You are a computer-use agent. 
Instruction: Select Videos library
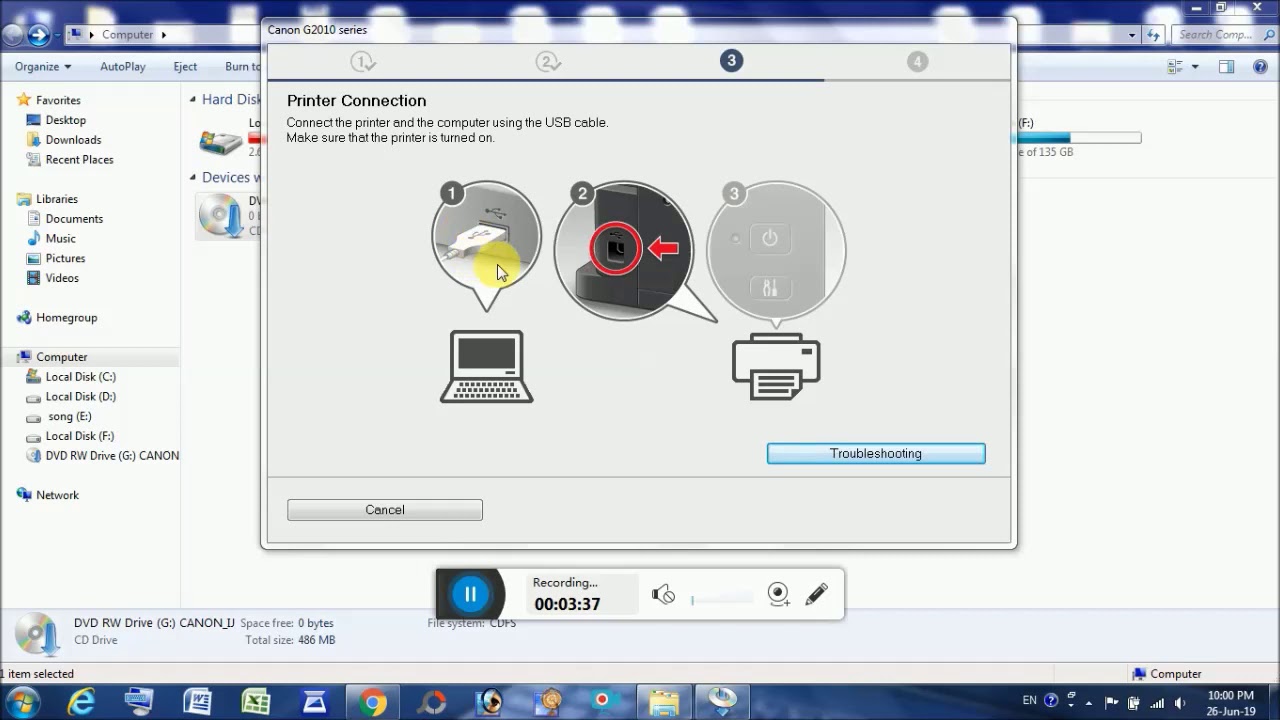pyautogui.click(x=62, y=278)
